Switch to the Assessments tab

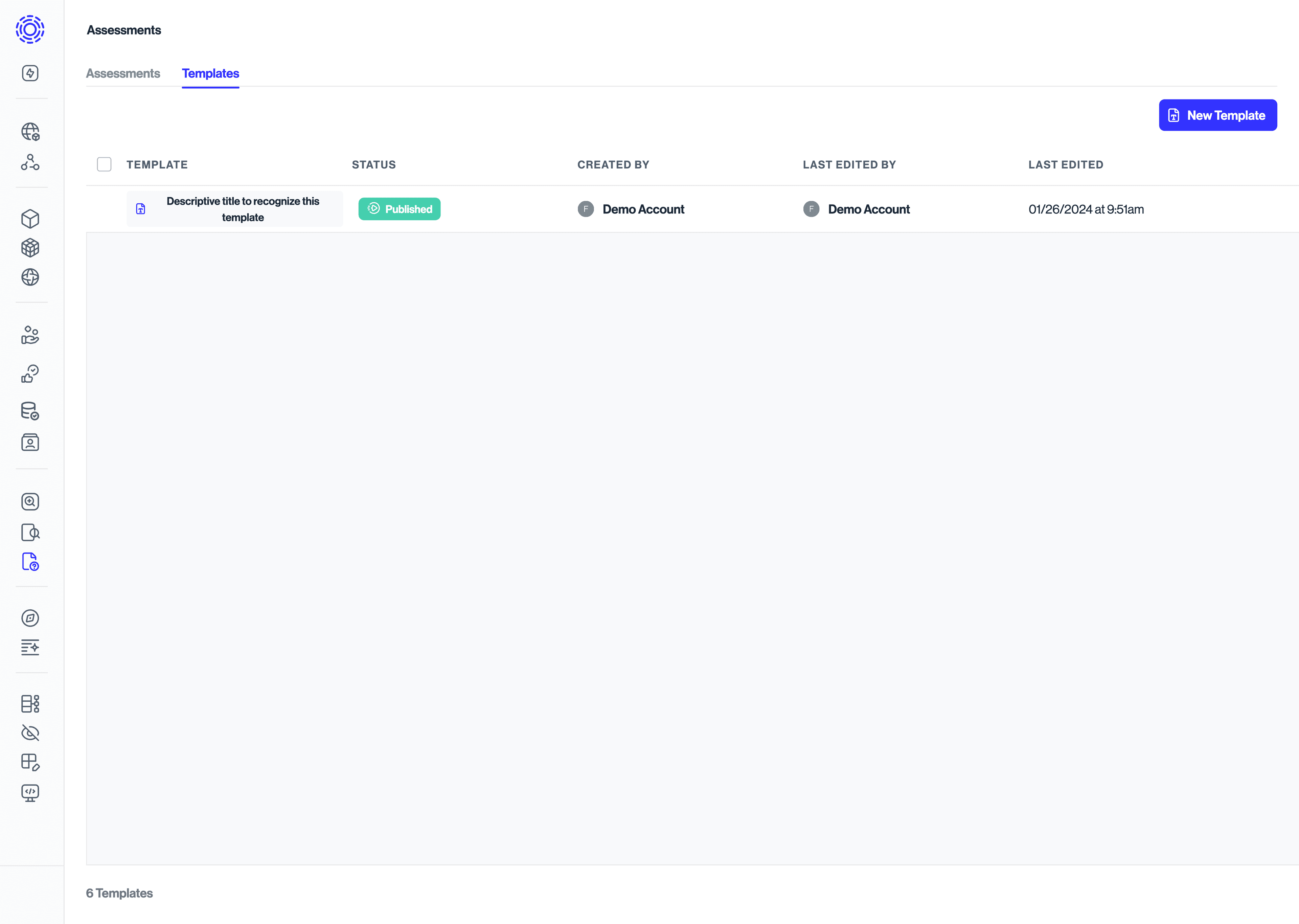pos(123,73)
